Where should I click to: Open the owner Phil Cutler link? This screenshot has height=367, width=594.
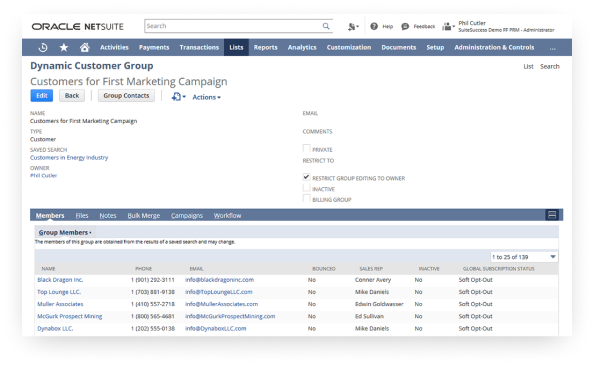click(44, 176)
